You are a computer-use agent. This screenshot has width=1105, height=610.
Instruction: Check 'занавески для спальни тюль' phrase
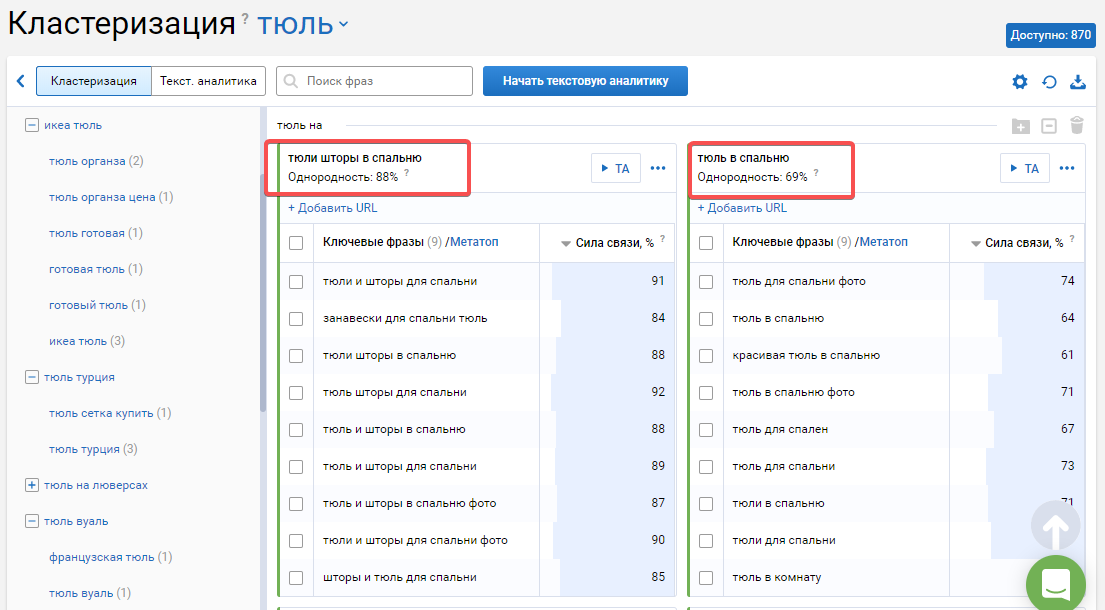point(296,319)
